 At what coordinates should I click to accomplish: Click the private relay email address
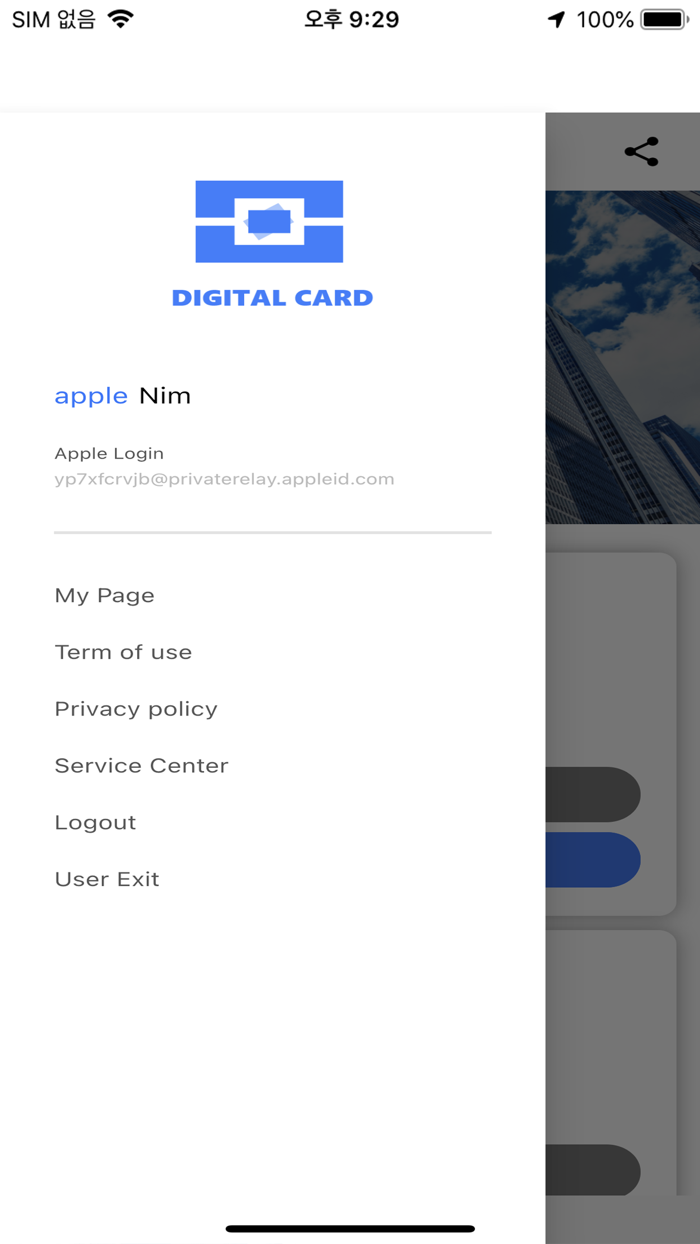click(224, 479)
